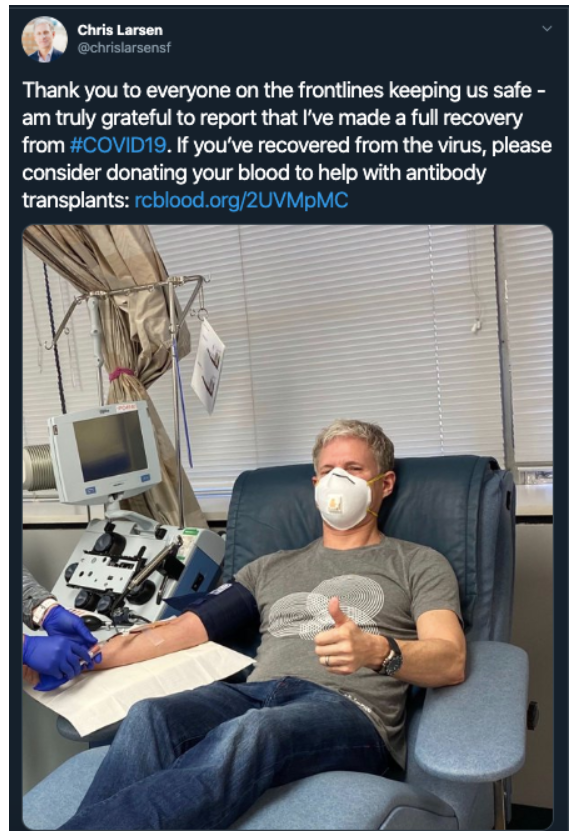The image size is (576, 839).
Task: Click the Chris Larsen display name
Action: click(120, 30)
